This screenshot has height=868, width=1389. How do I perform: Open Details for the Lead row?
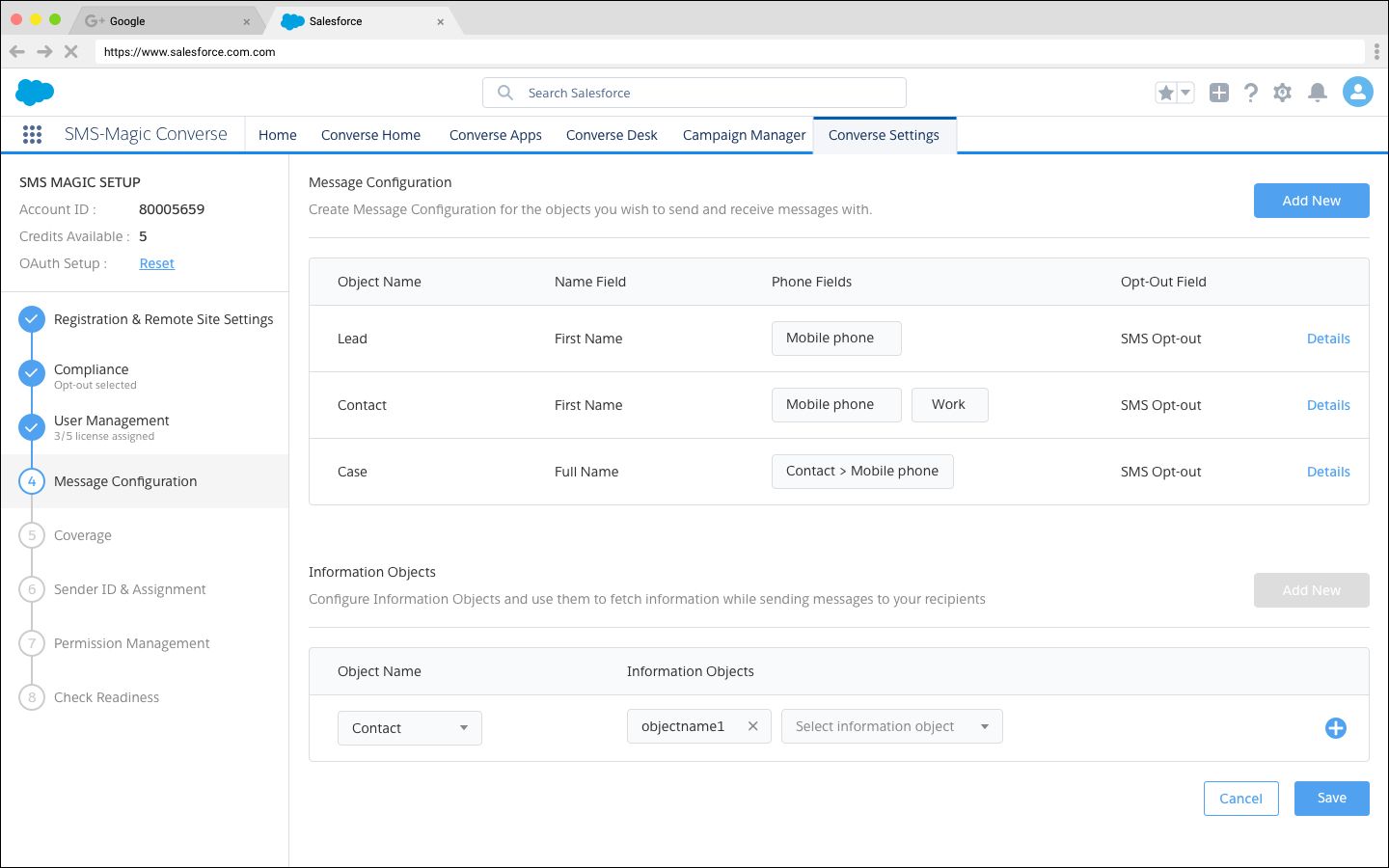1328,339
